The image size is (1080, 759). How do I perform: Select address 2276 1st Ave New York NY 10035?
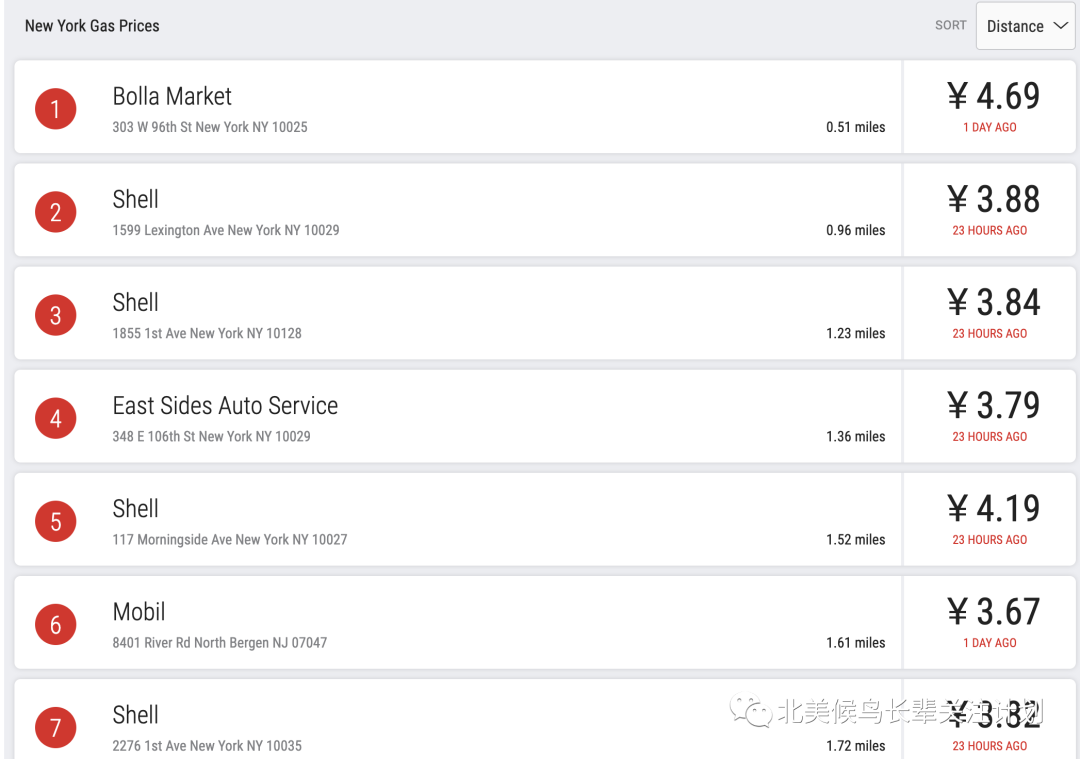coord(207,746)
